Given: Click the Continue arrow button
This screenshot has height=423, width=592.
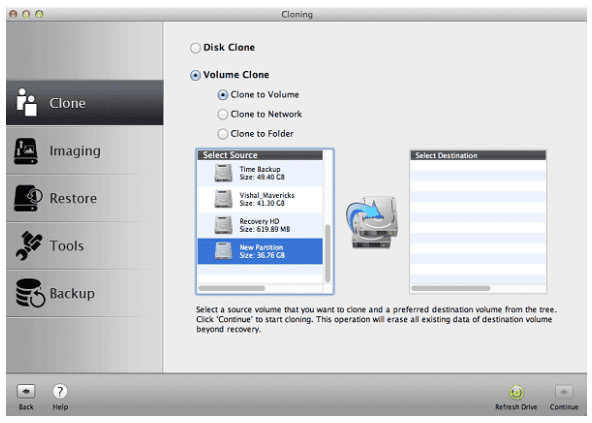Looking at the screenshot, I should 564,392.
